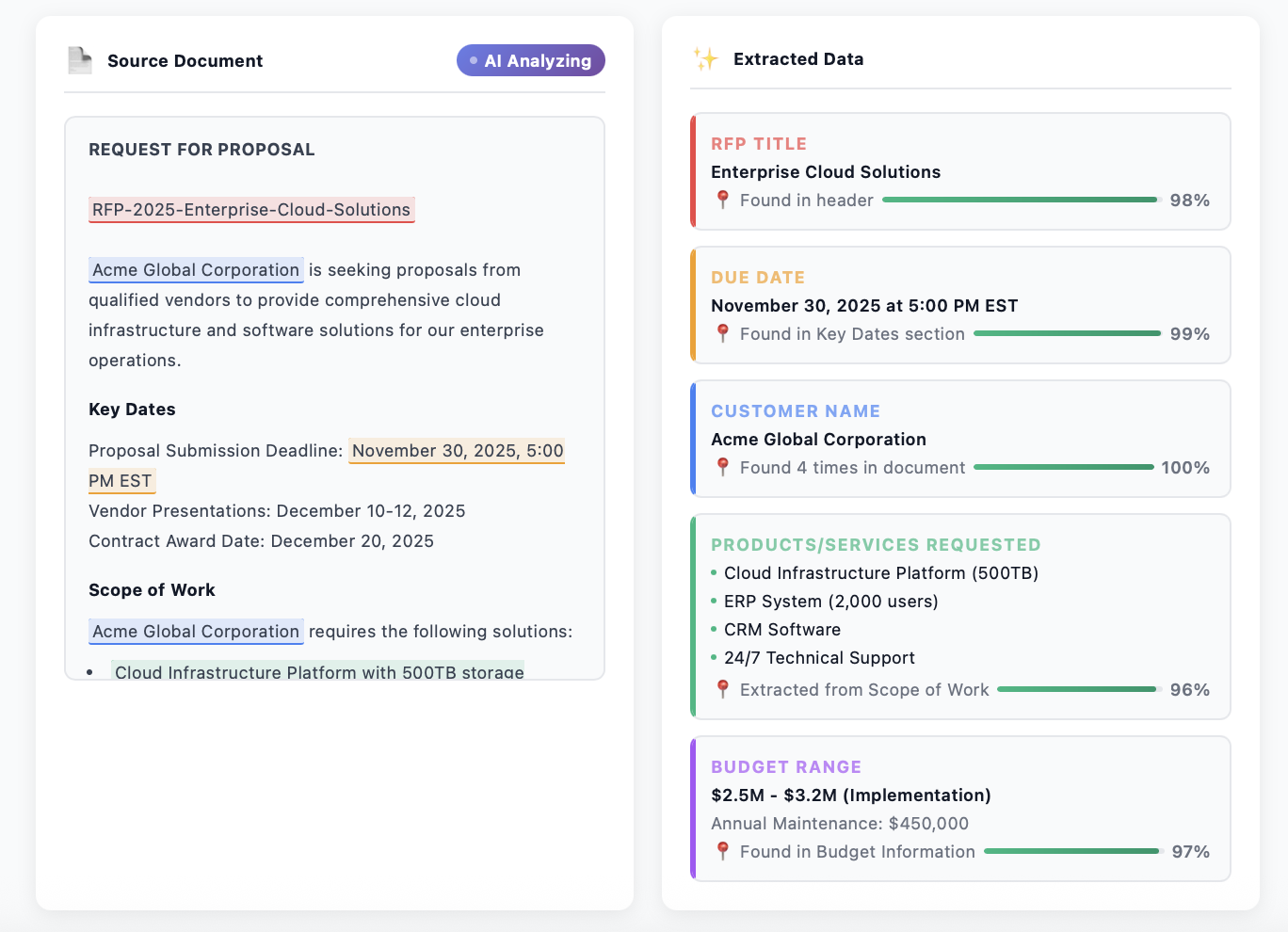This screenshot has width=1288, height=932.
Task: Click the 24/7 Technical Support item
Action: (x=819, y=658)
